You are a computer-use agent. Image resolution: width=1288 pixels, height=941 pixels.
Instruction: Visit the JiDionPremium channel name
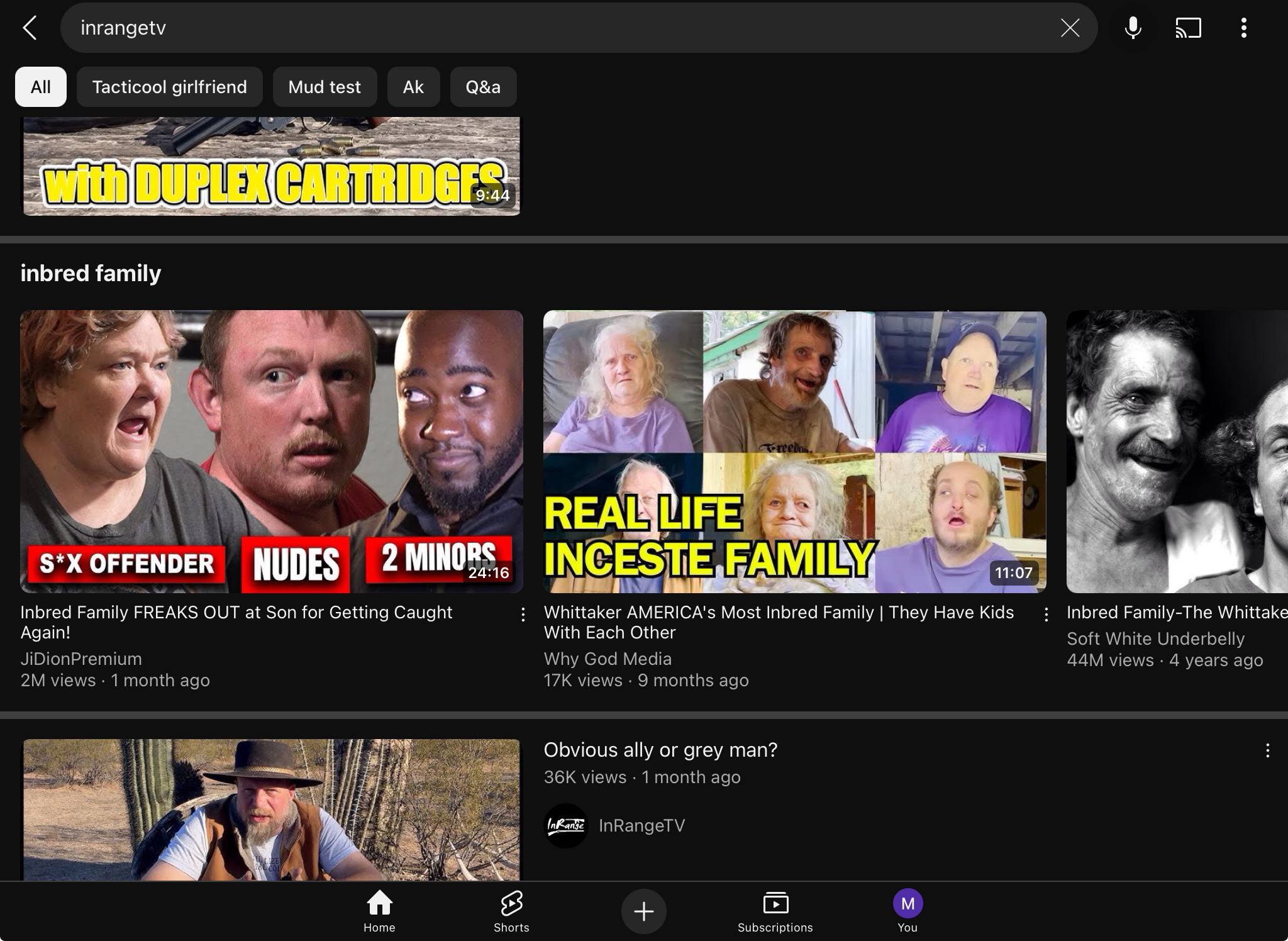[x=81, y=659]
